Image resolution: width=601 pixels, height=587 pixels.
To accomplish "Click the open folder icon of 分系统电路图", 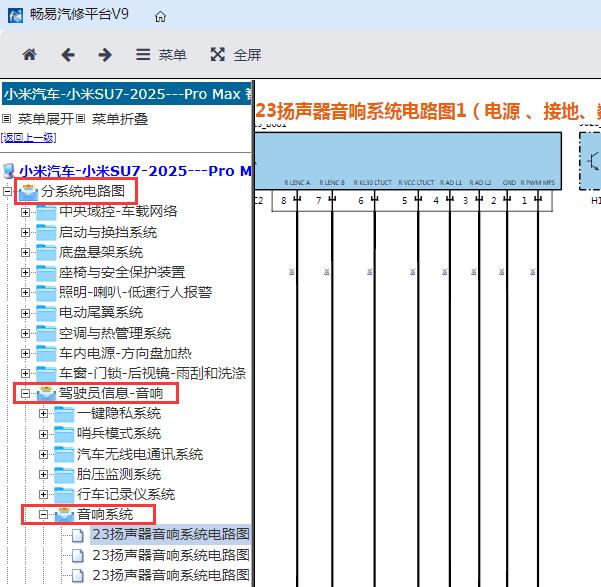I will pos(28,191).
